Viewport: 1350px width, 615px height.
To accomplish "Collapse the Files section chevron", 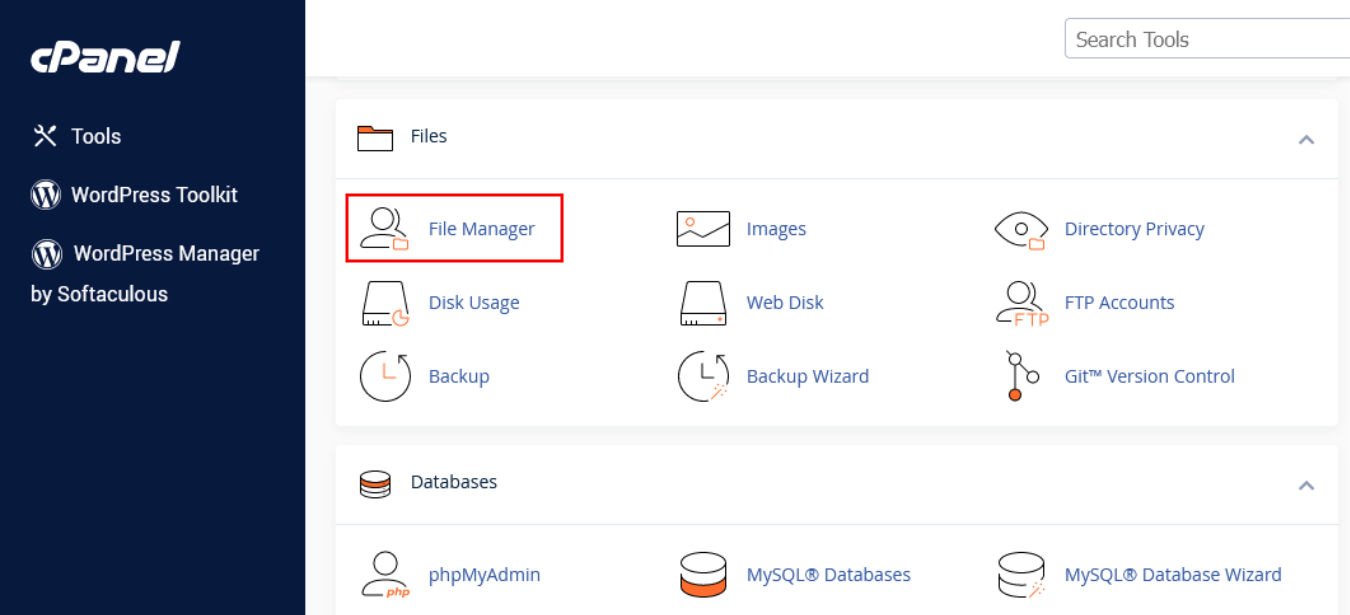I will click(1306, 139).
